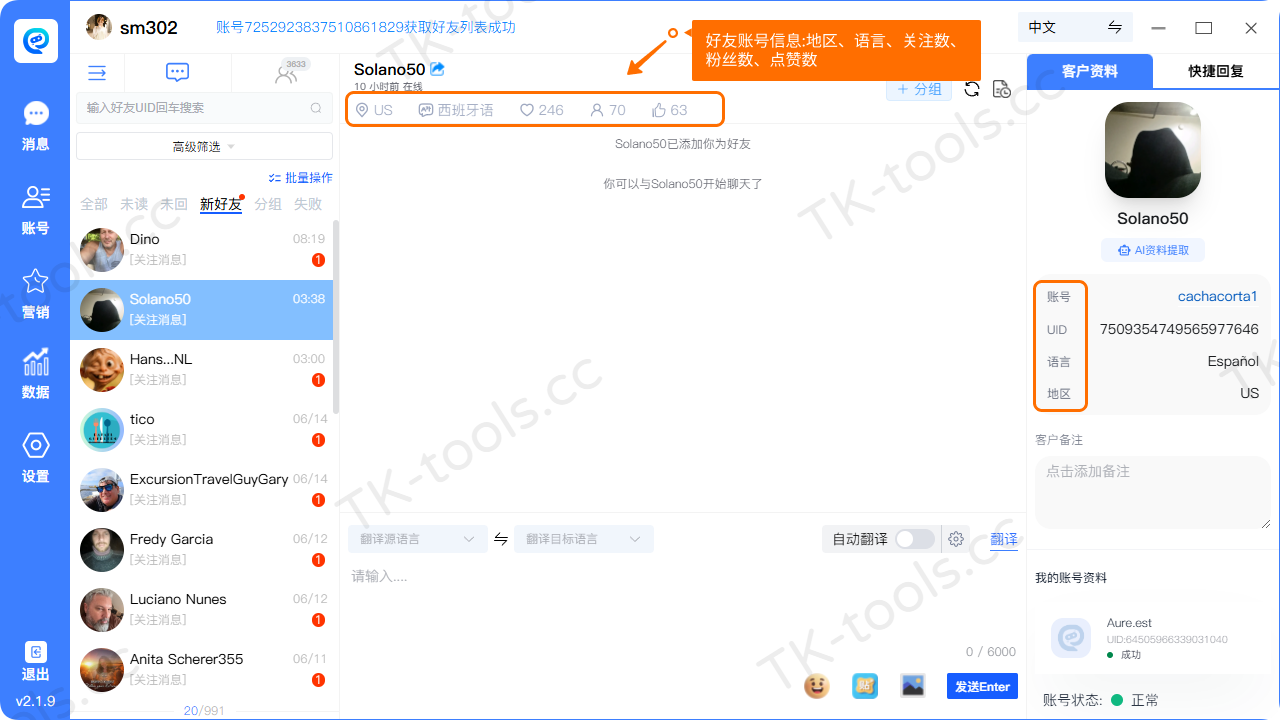
Task: Click the sm302 profile avatar
Action: pos(99,27)
